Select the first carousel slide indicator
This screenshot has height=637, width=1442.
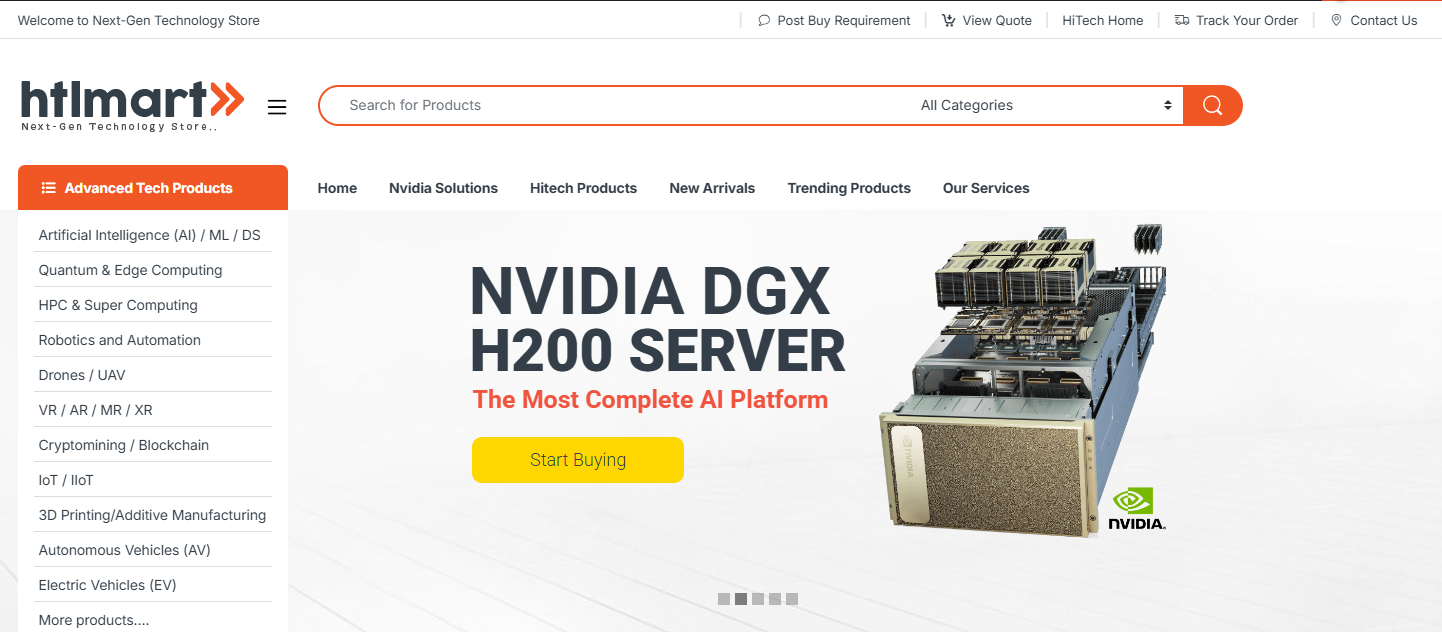point(724,599)
